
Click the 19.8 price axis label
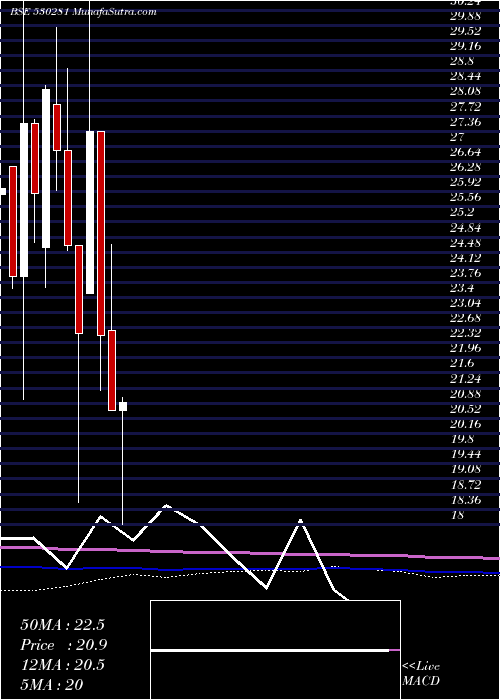coord(462,438)
